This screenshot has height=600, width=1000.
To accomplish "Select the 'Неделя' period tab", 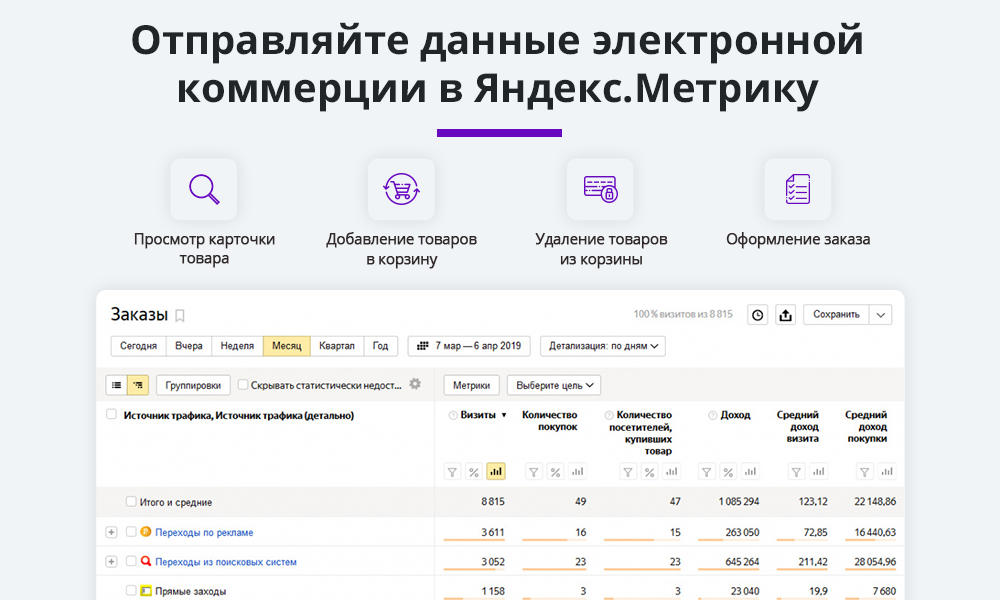I will point(237,346).
